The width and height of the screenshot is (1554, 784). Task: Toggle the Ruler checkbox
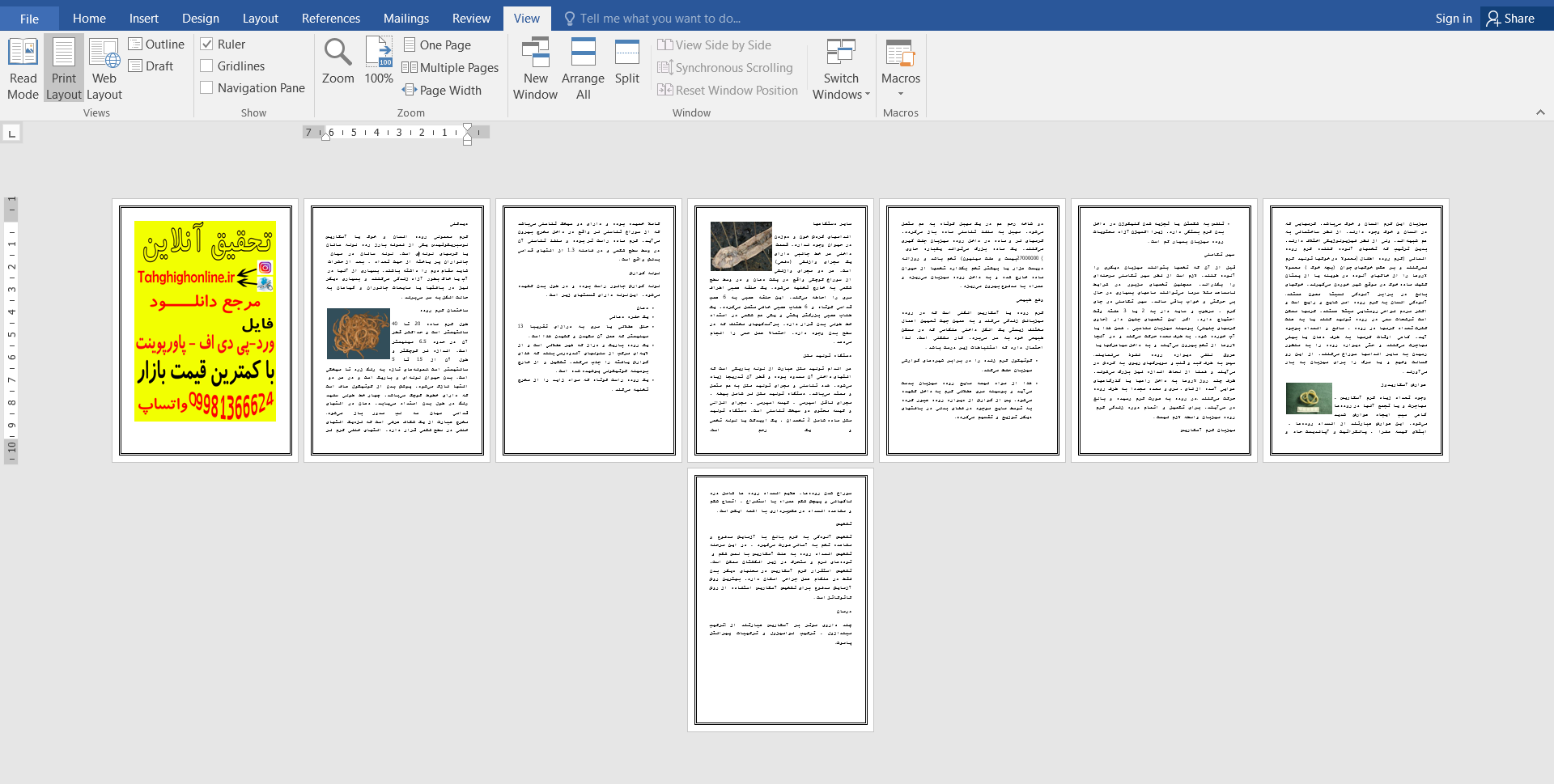tap(207, 44)
